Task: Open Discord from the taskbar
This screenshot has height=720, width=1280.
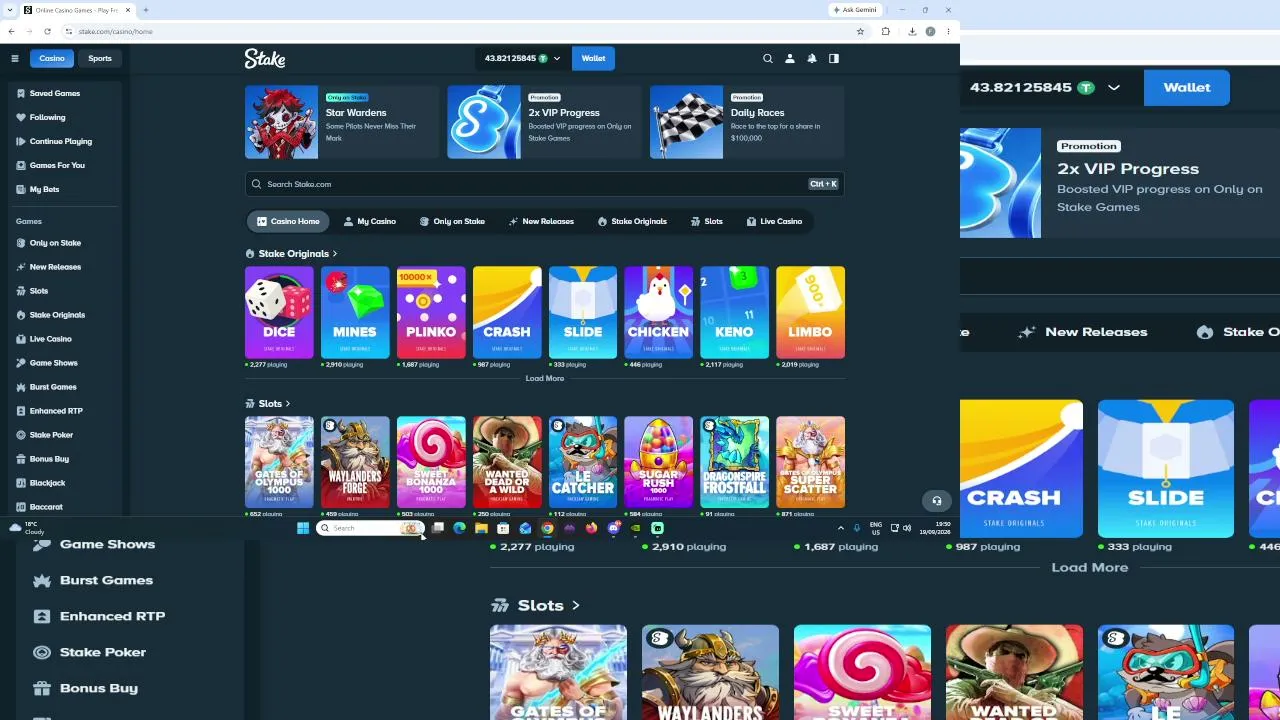Action: (x=614, y=528)
